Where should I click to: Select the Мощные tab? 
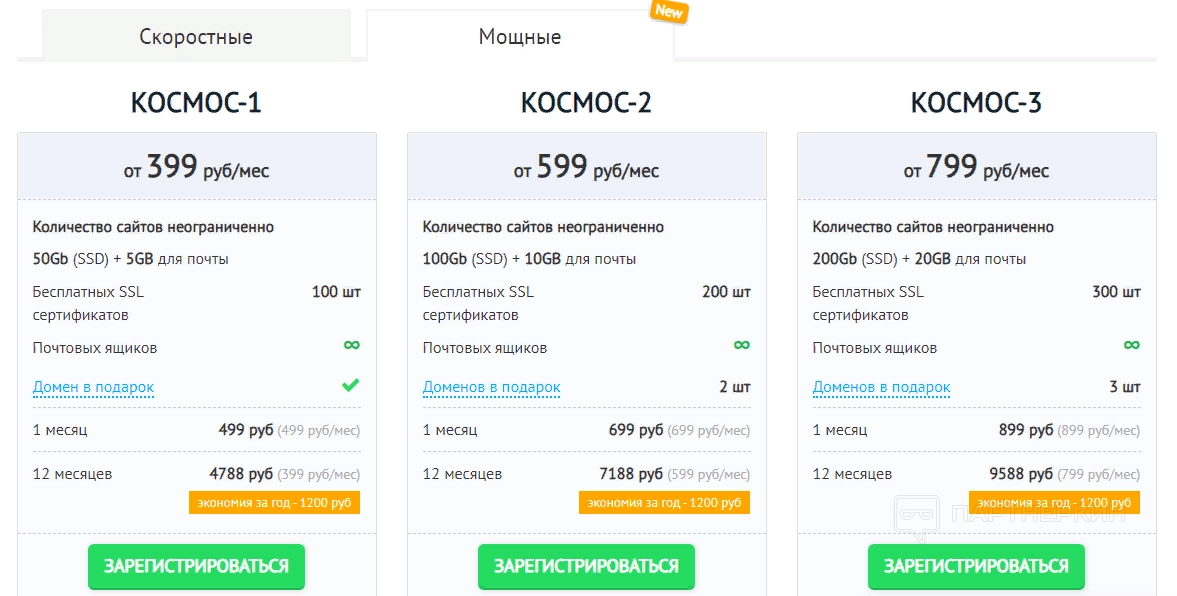coord(520,37)
